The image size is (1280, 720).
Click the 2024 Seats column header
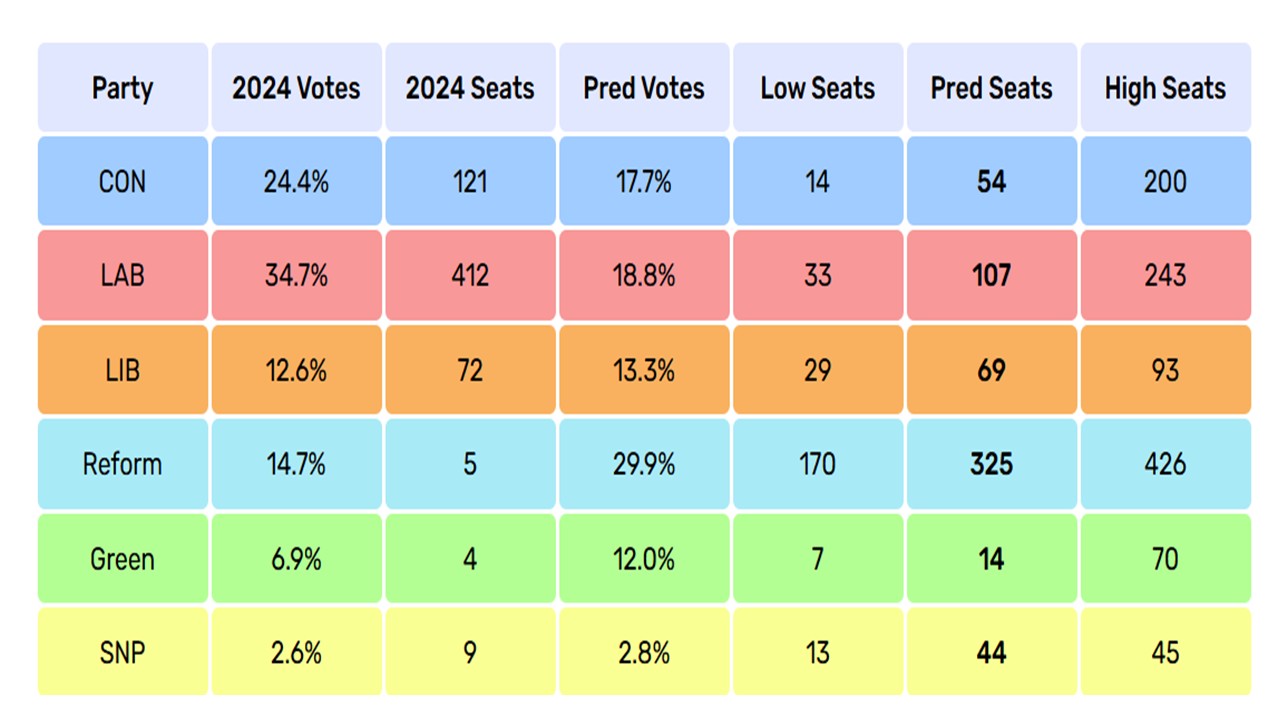point(470,88)
